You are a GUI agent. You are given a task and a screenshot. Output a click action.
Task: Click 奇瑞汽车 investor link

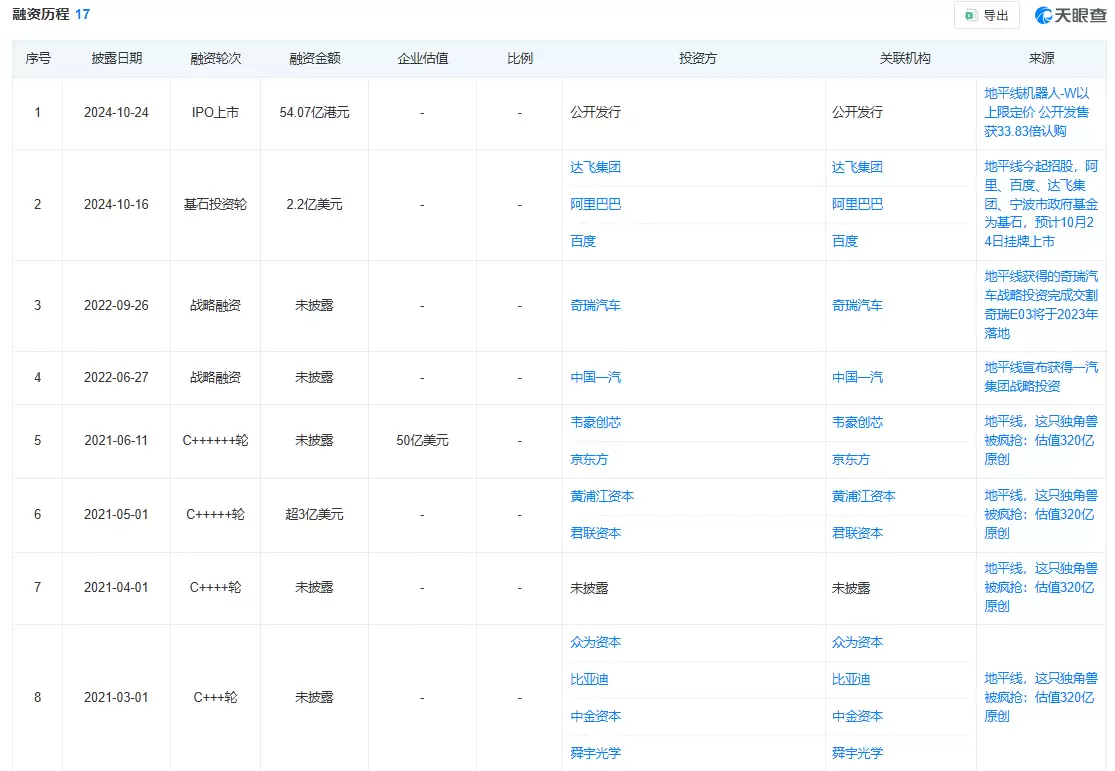click(595, 305)
